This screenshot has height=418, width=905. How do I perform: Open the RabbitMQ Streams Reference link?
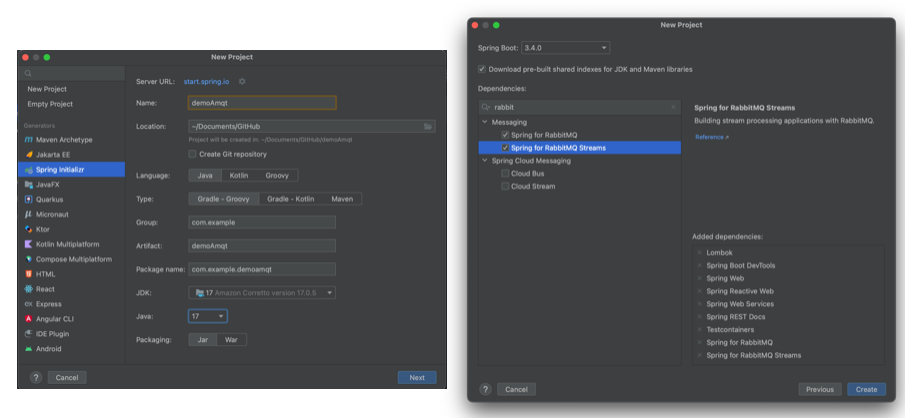point(712,137)
